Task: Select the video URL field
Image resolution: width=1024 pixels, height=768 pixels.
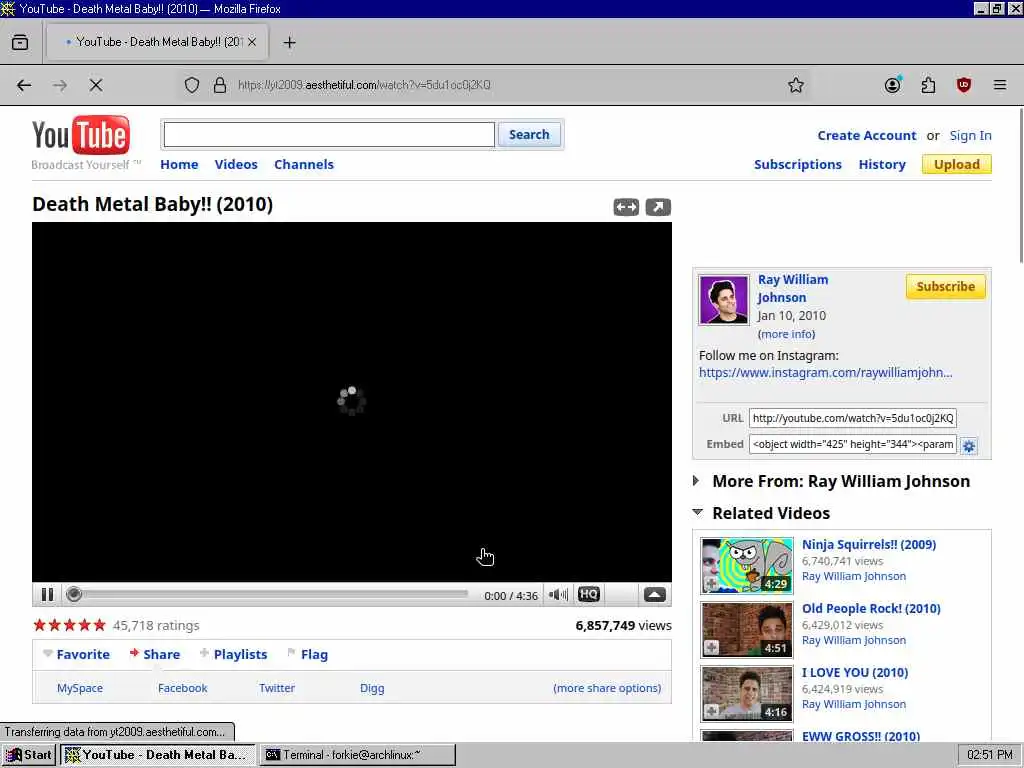Action: 852,418
